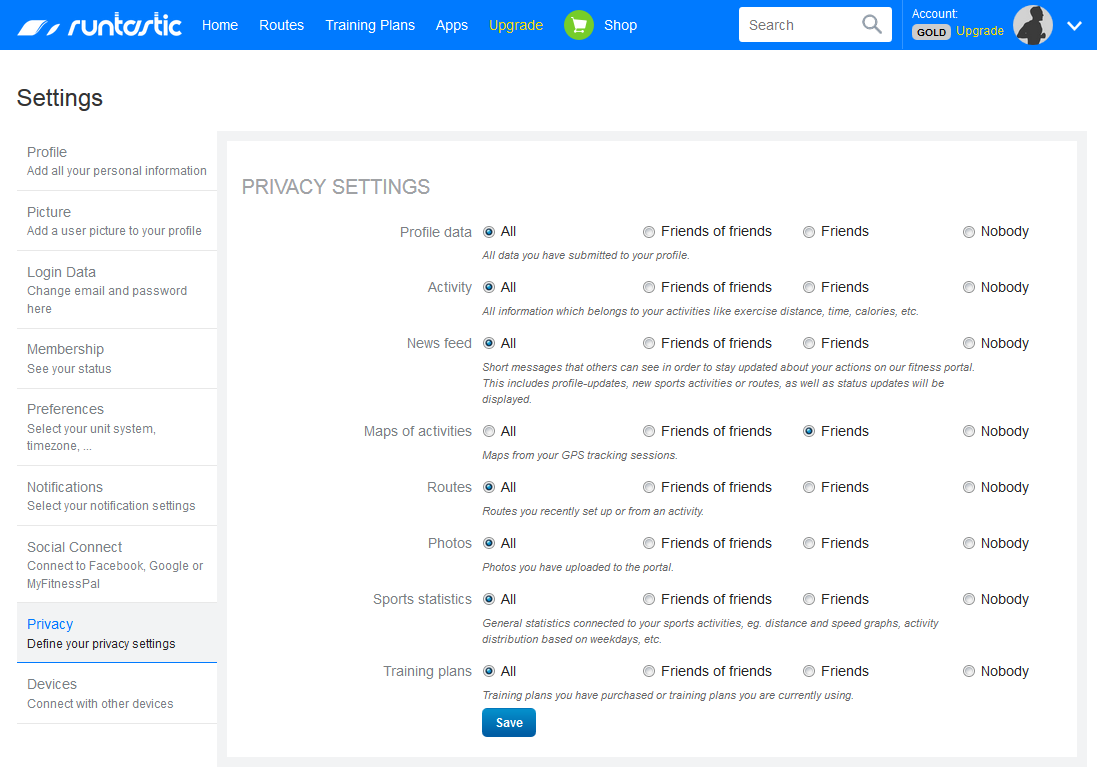
Task: Expand the account dropdown chevron
Action: coord(1075,26)
